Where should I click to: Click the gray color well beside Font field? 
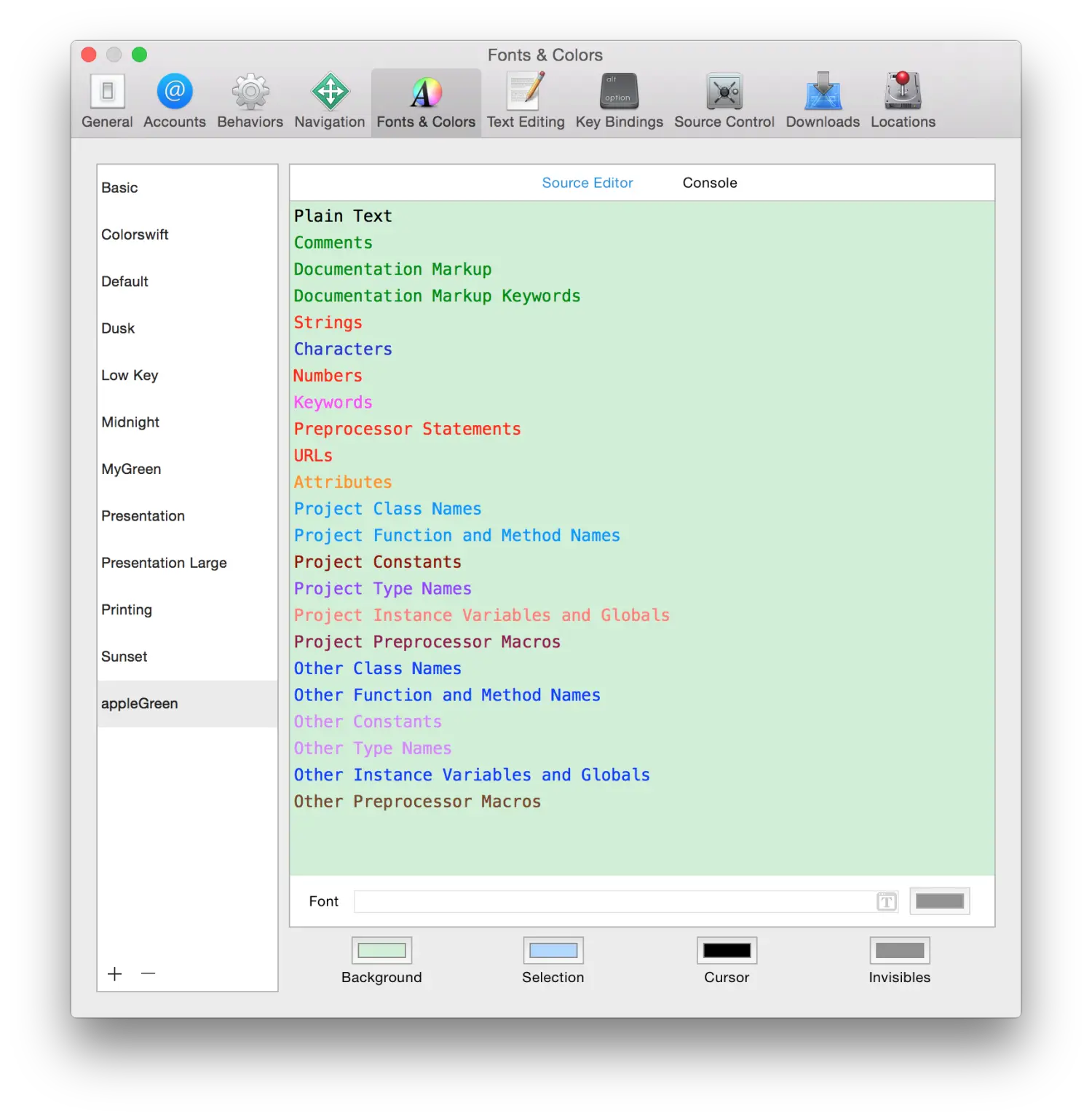[940, 901]
